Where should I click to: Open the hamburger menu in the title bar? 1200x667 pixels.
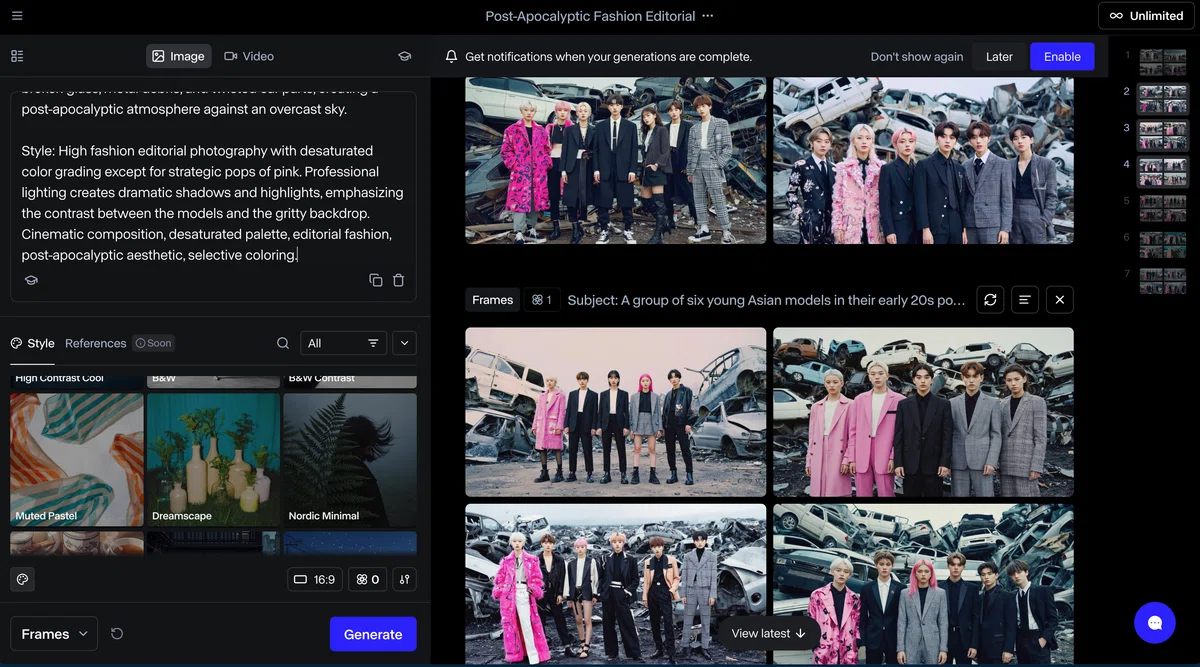tap(17, 16)
